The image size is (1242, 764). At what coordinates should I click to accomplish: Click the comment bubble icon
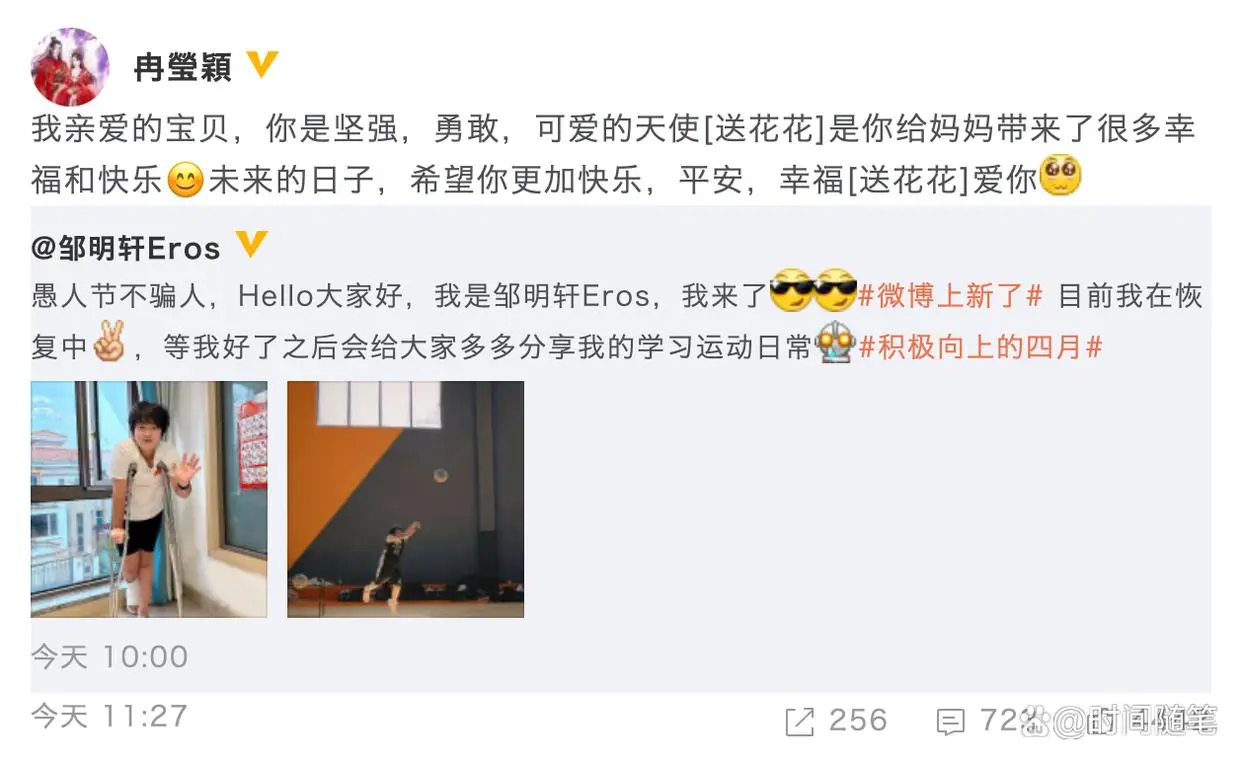pyautogui.click(x=950, y=721)
